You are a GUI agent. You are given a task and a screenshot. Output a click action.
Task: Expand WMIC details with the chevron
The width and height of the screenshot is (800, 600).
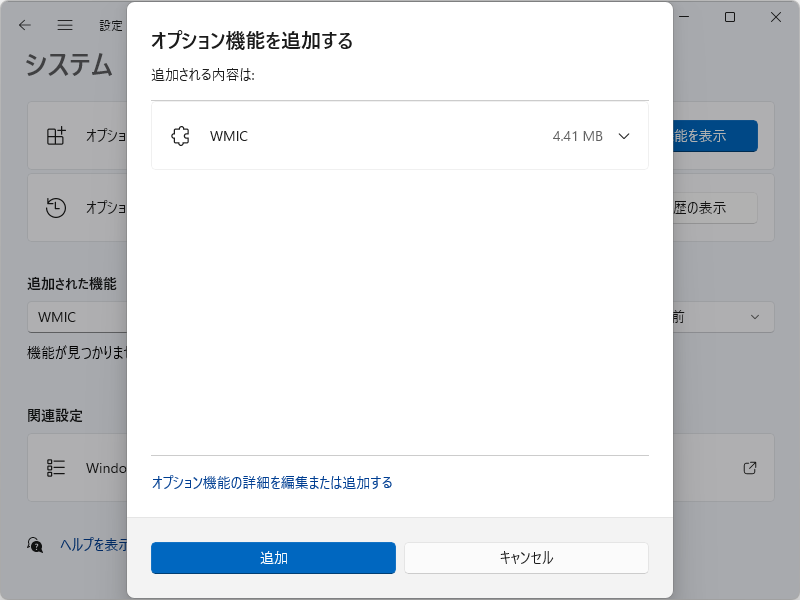[624, 136]
